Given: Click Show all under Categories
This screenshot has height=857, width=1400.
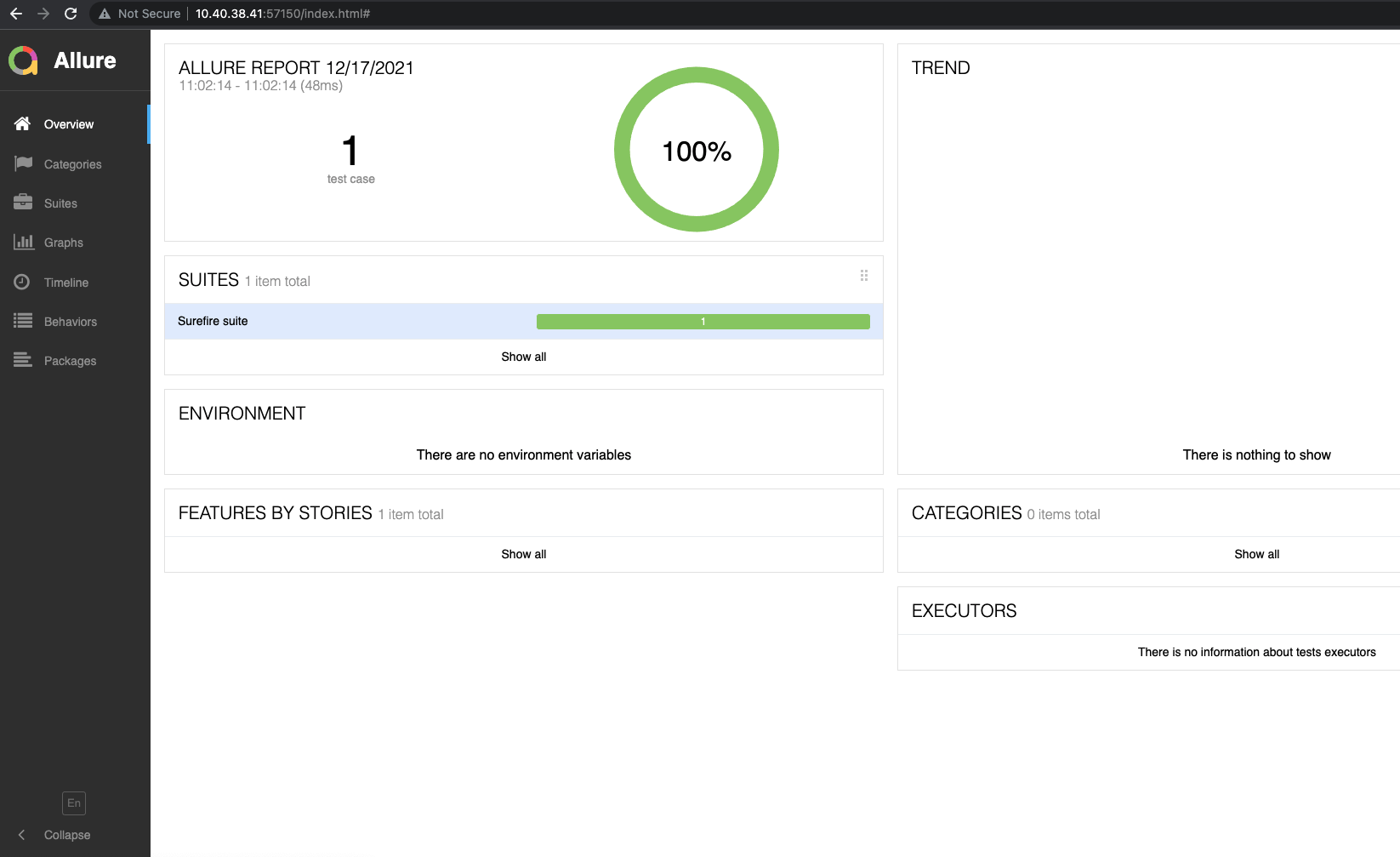Looking at the screenshot, I should [1257, 554].
